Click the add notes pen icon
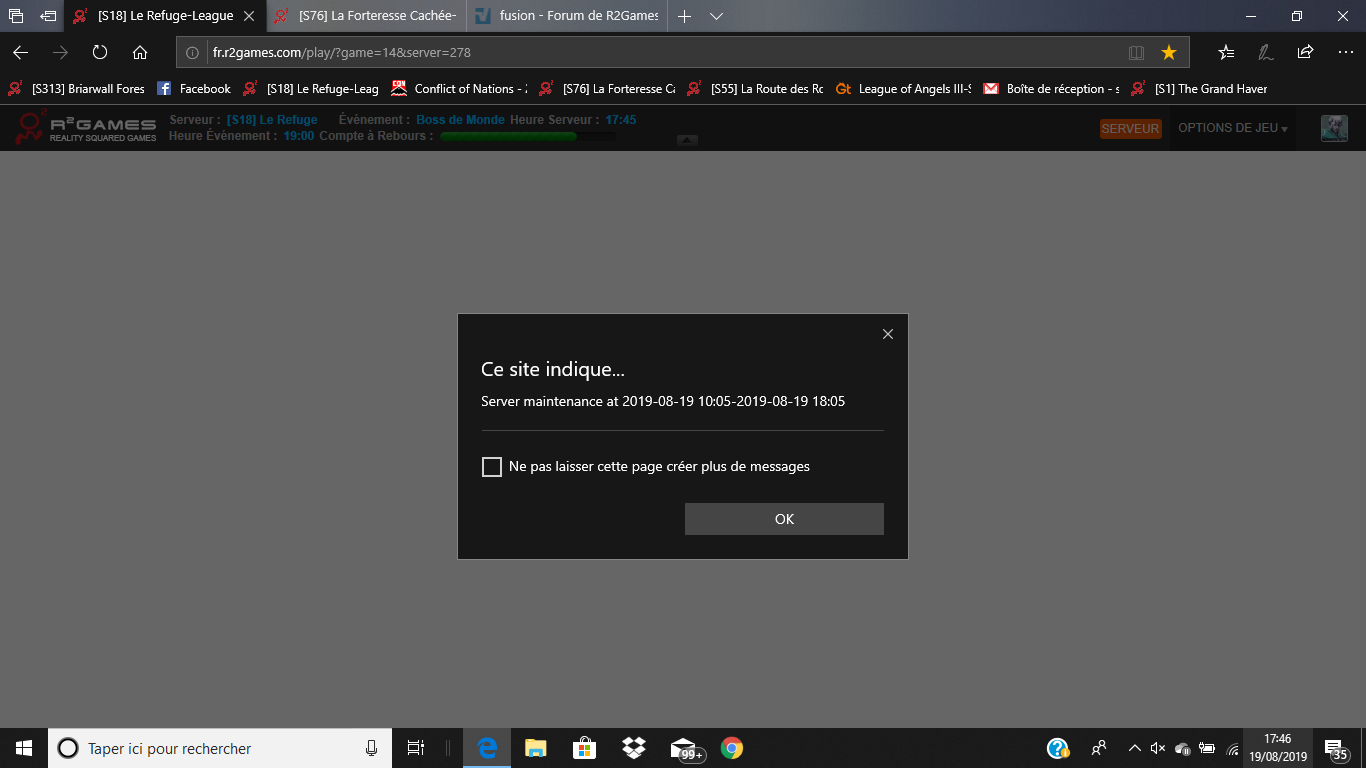The height and width of the screenshot is (768, 1366). 1266,52
